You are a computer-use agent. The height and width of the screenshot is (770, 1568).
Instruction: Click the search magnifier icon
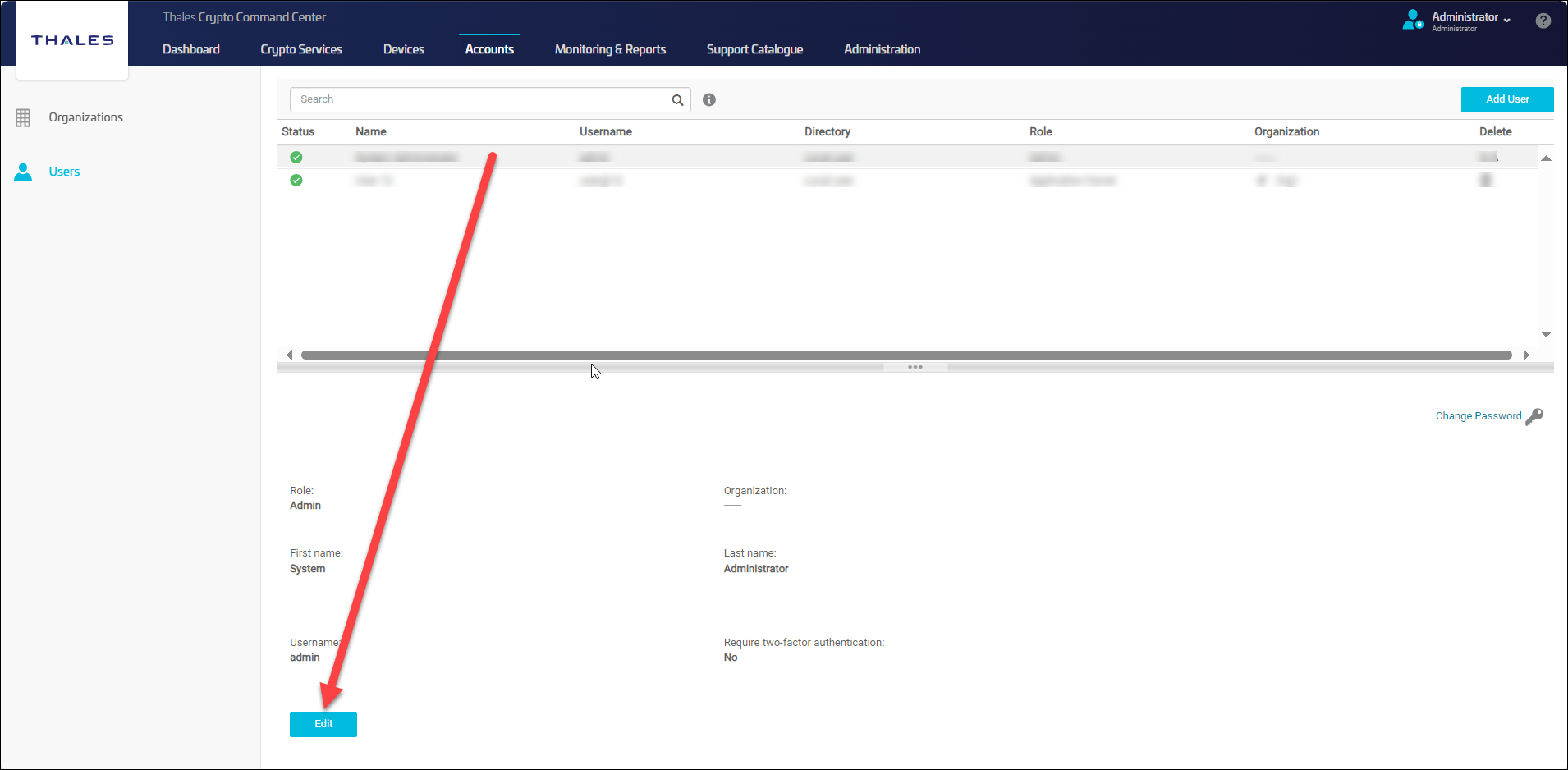(x=677, y=100)
